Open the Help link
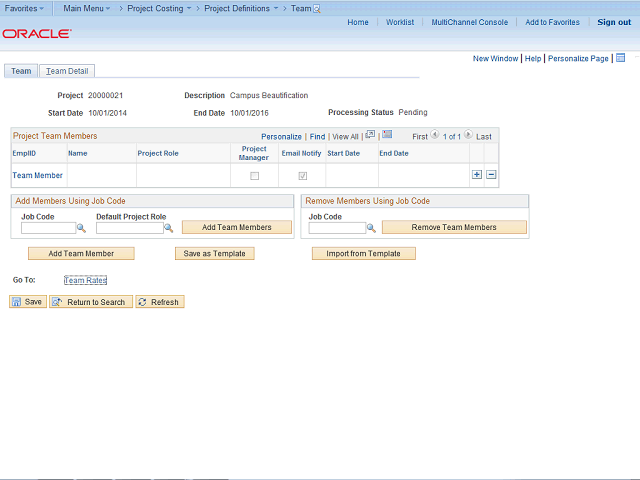640x480 pixels. [533, 58]
